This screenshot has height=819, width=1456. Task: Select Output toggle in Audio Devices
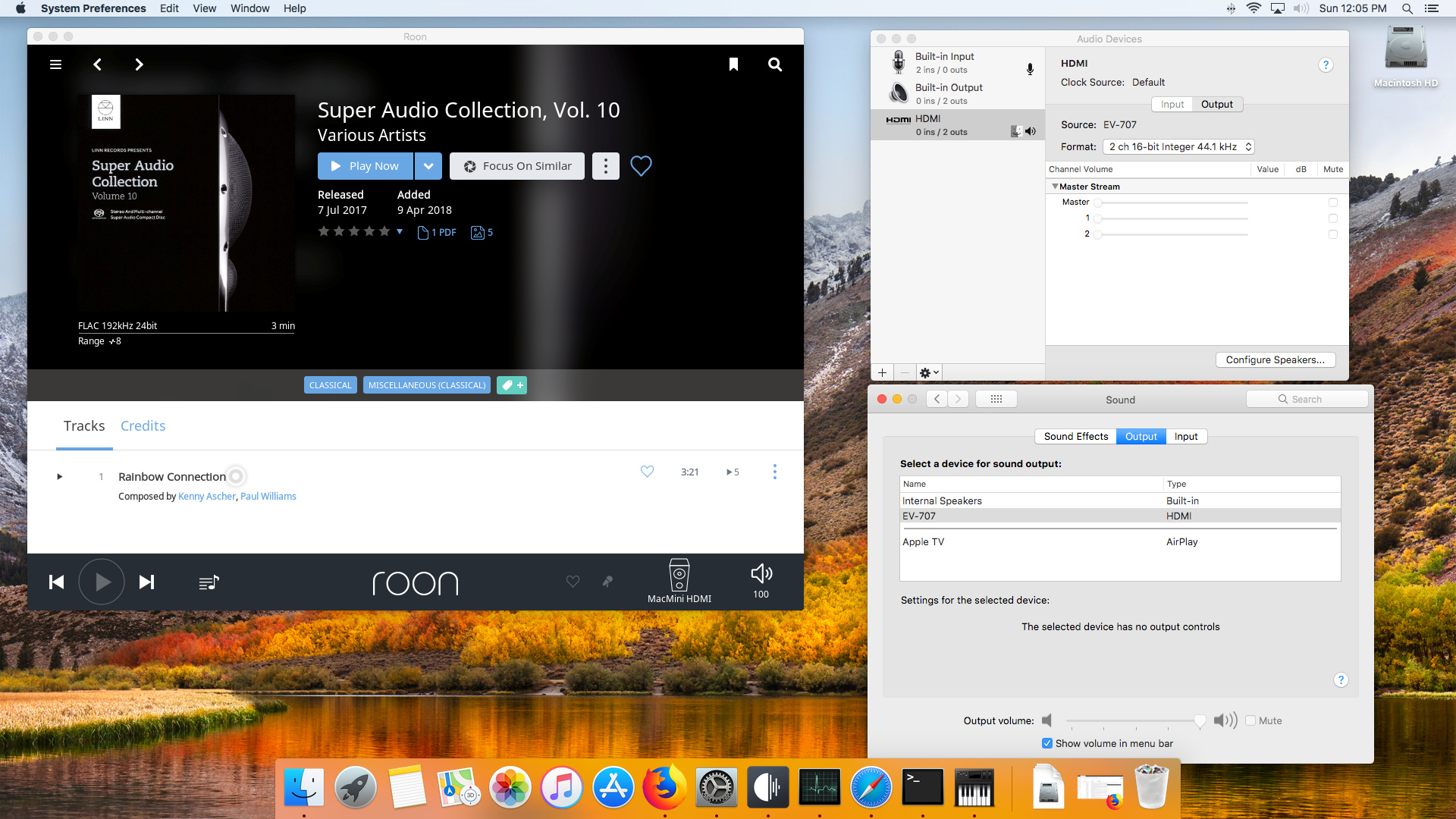point(1217,104)
